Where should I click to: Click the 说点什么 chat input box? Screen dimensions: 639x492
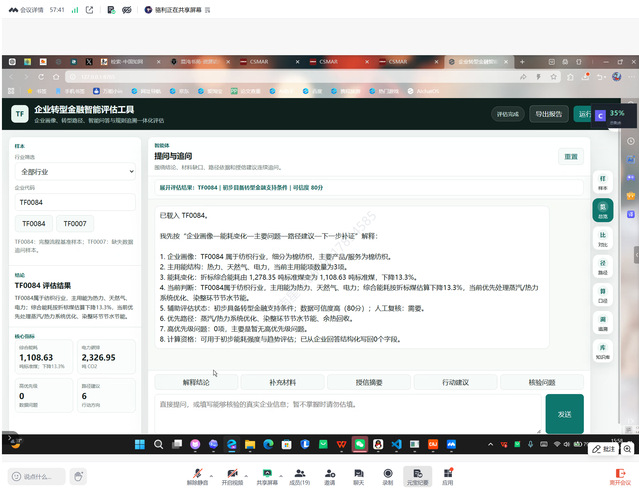click(x=37, y=476)
